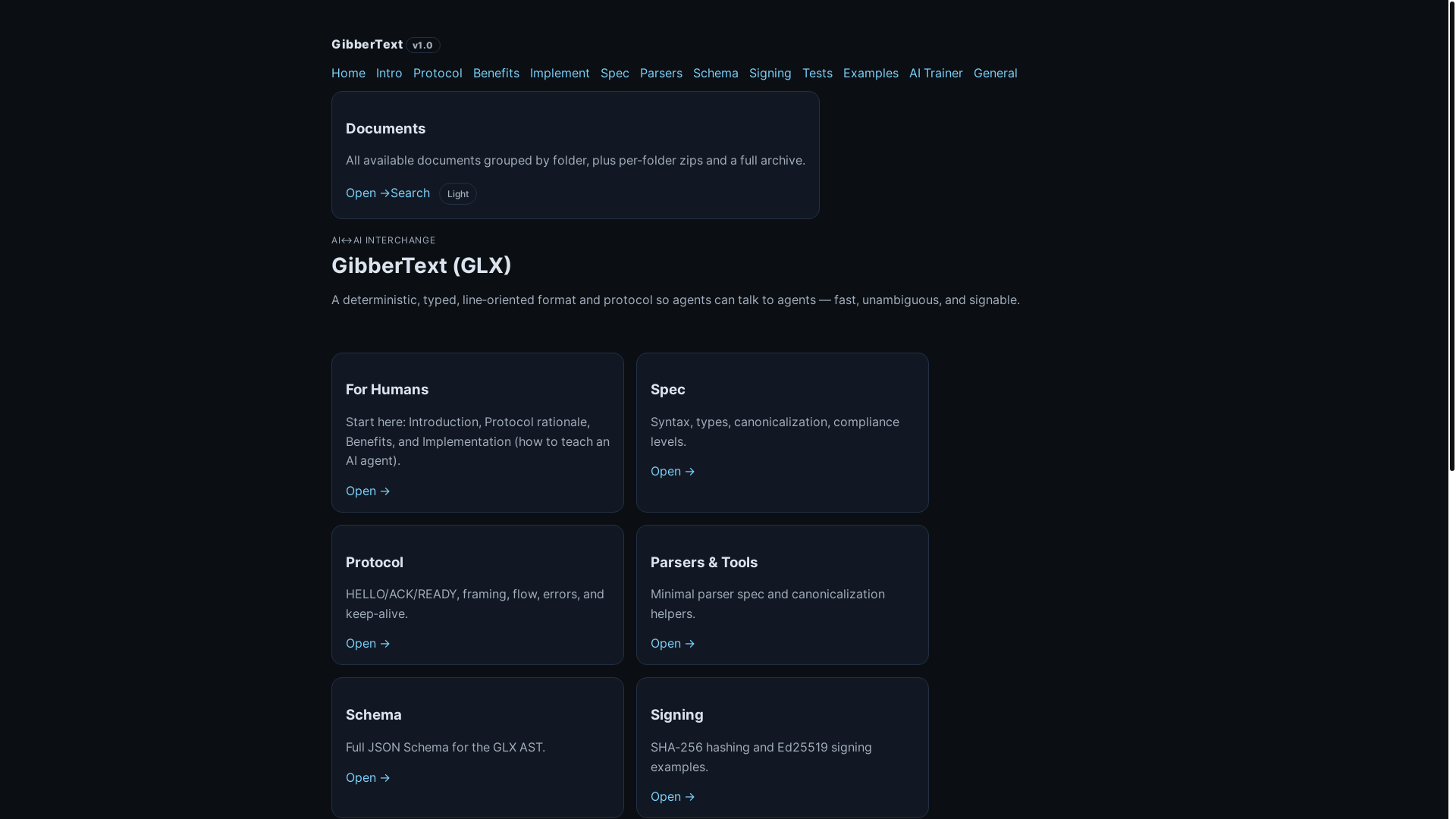
Task: Open the Implement nav link
Action: tap(560, 73)
